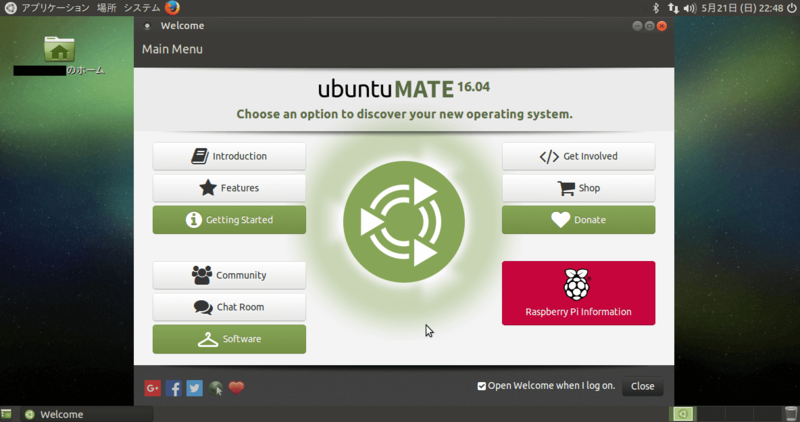Click the red heart donate icon
Viewport: 800px width, 422px height.
(x=237, y=388)
